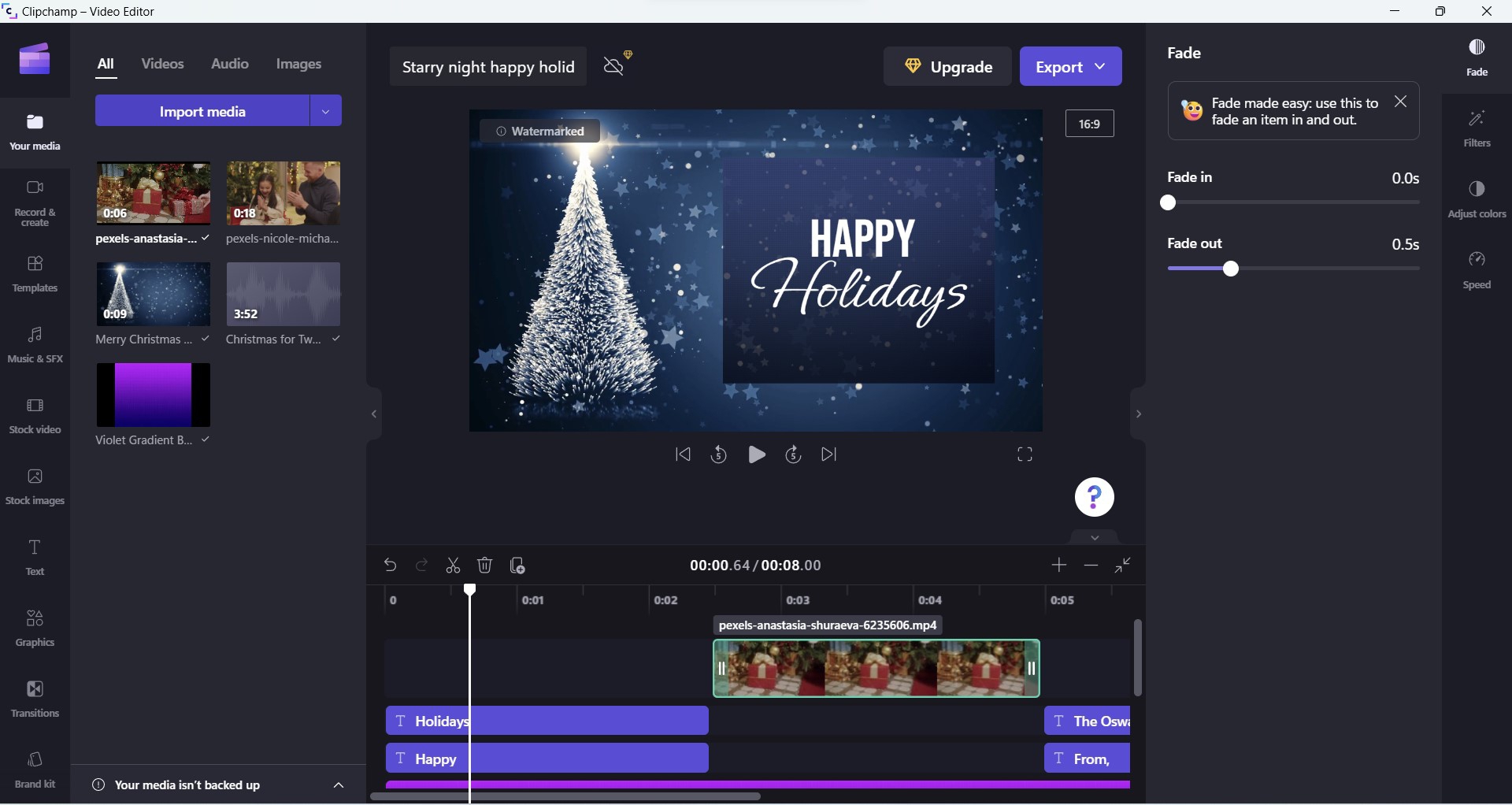Edit the project title field
The width and height of the screenshot is (1512, 805).
pyautogui.click(x=488, y=66)
